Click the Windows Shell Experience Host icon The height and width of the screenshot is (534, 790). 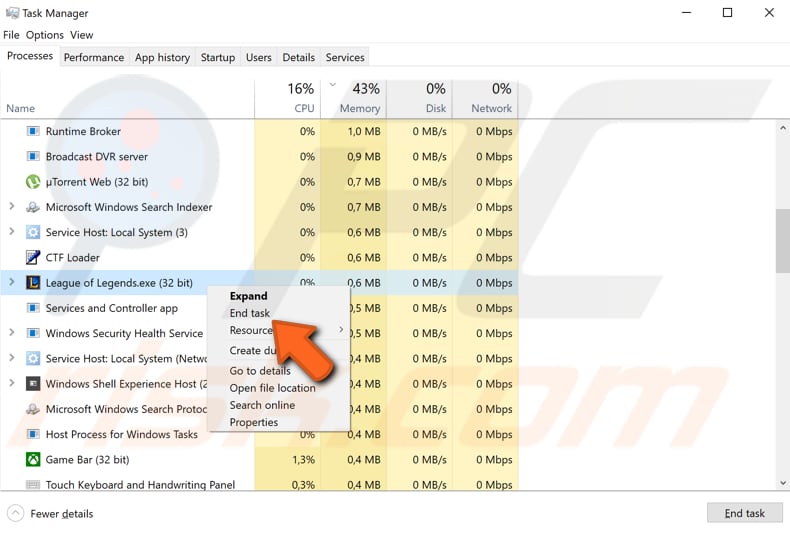coord(33,384)
